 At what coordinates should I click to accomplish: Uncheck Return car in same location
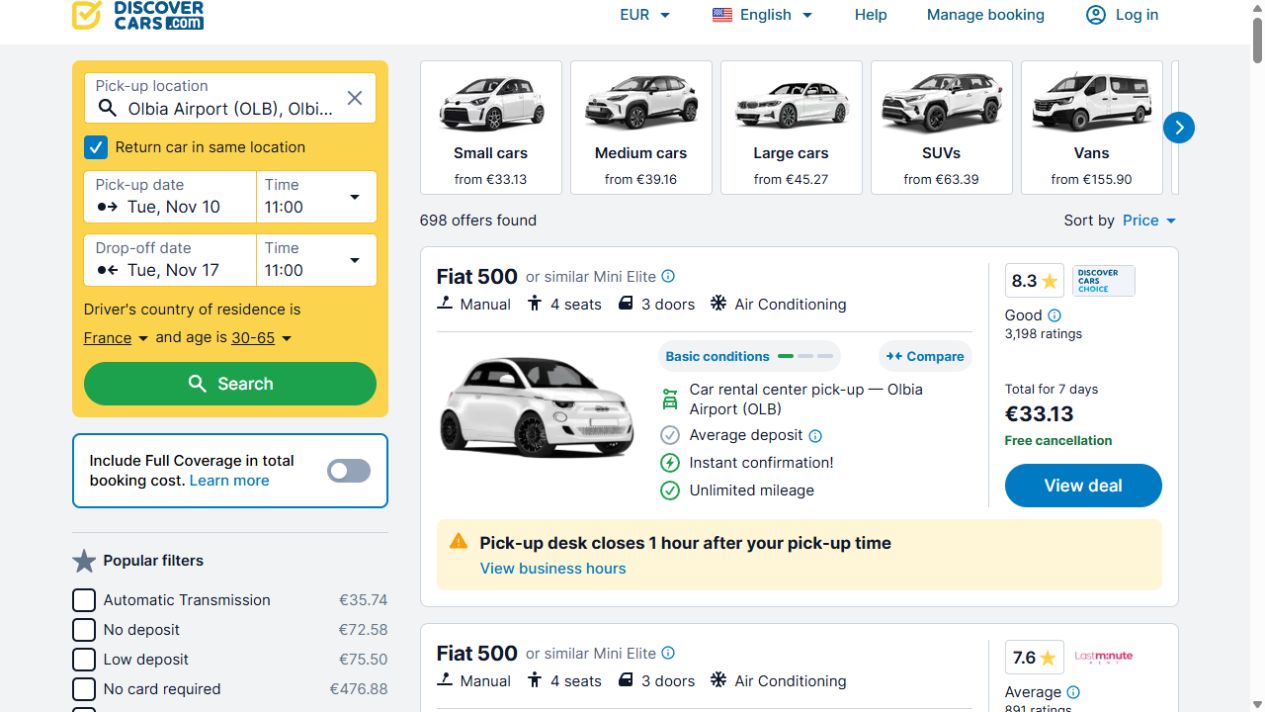point(95,147)
